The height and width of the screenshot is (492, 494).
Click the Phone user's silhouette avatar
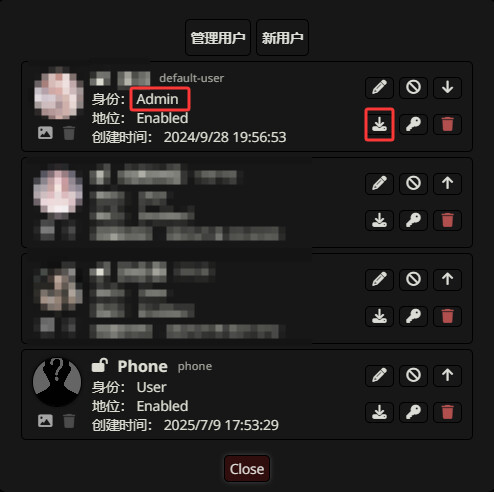coord(57,382)
